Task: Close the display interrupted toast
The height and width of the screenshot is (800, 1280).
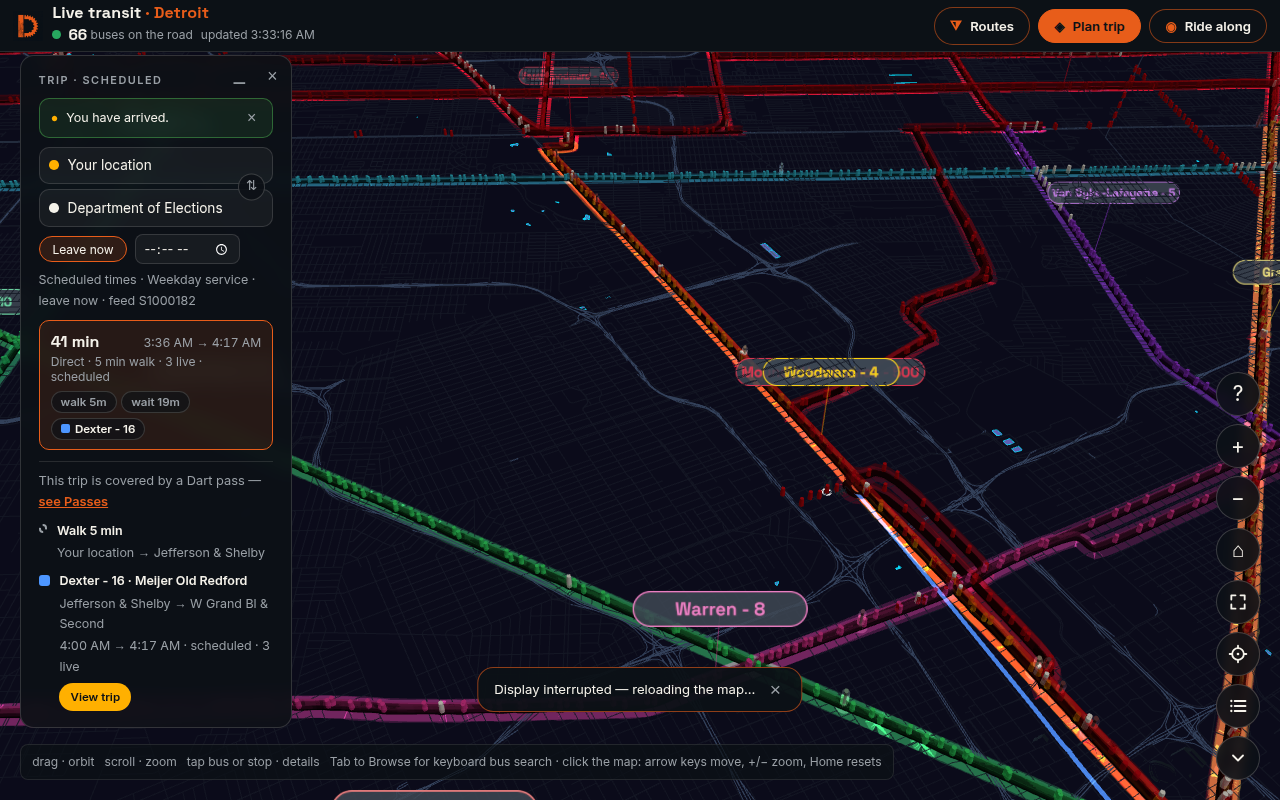Action: (775, 690)
